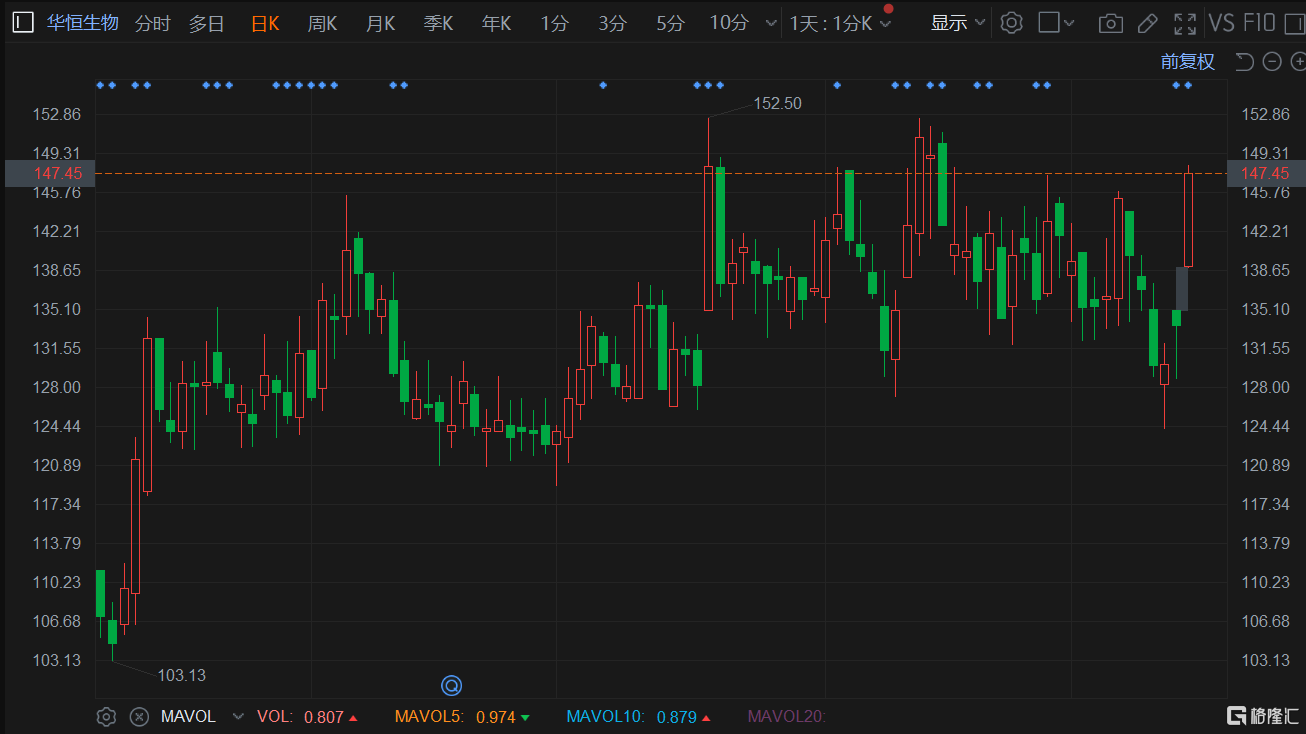Image resolution: width=1306 pixels, height=734 pixels.
Task: Open the chart settings gear in top toolbar
Action: pos(1011,23)
